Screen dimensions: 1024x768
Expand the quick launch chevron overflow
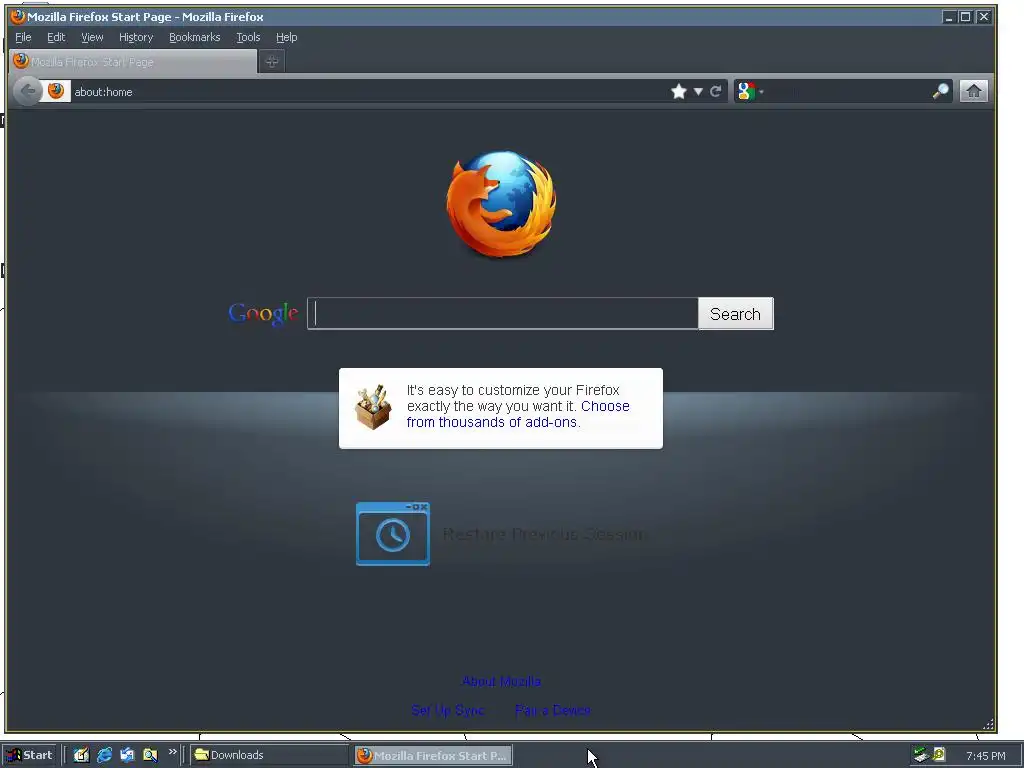[172, 752]
